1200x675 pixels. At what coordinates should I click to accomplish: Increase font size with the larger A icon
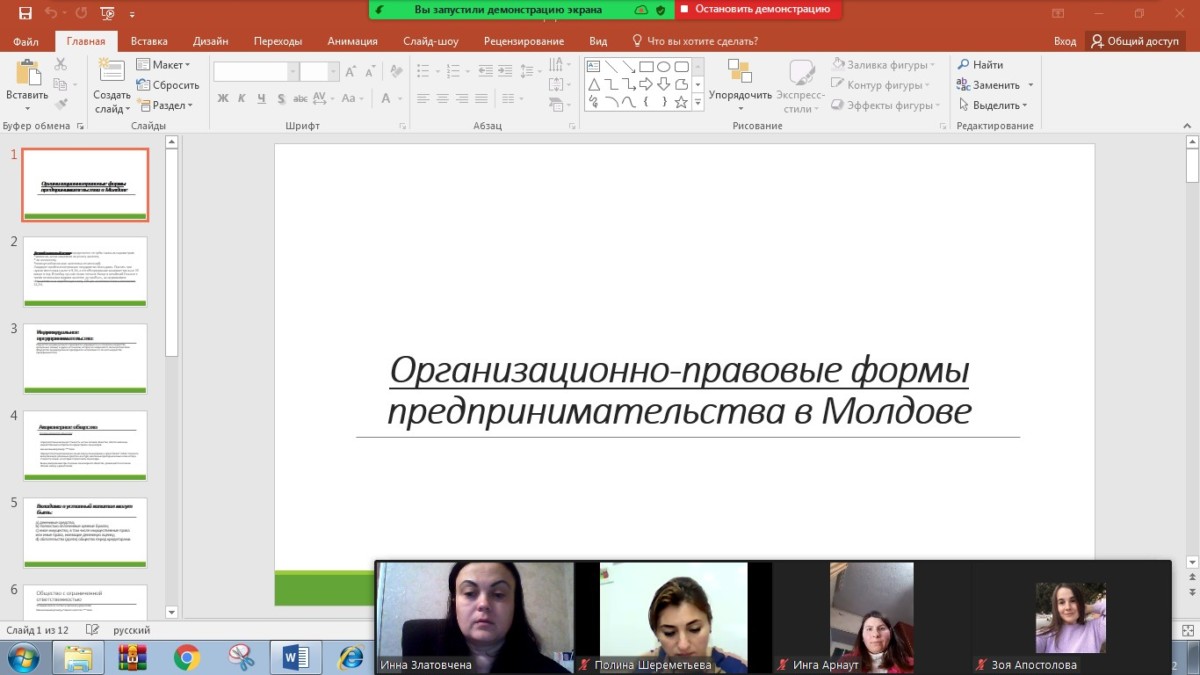coord(351,72)
